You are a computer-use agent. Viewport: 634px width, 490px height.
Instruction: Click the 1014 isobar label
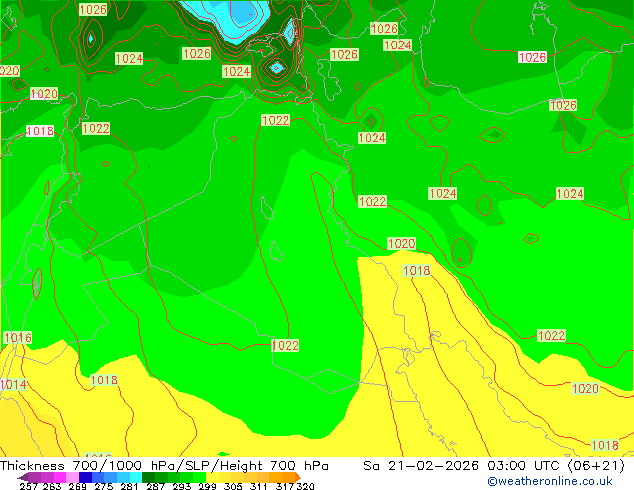(13, 384)
